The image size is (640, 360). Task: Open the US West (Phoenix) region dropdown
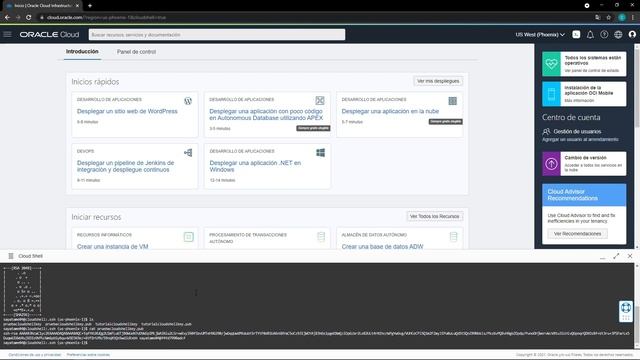[x=540, y=35]
